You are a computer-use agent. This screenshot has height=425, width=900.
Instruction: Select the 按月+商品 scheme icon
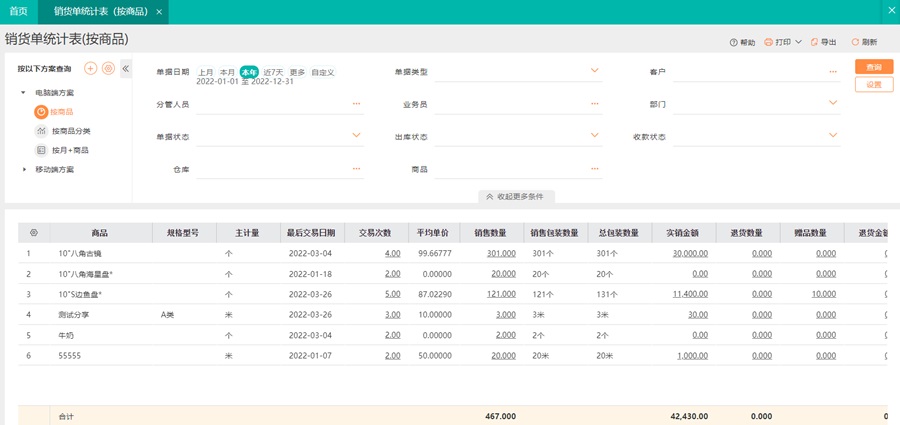41,150
